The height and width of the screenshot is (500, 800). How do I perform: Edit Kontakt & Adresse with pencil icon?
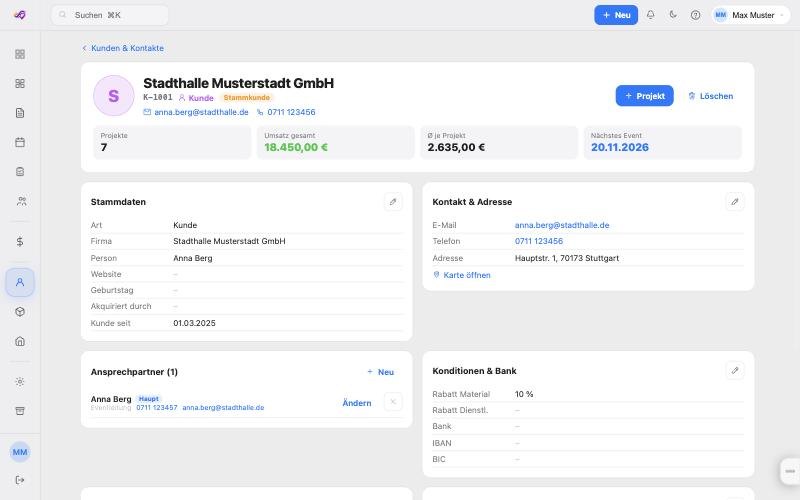click(x=735, y=202)
